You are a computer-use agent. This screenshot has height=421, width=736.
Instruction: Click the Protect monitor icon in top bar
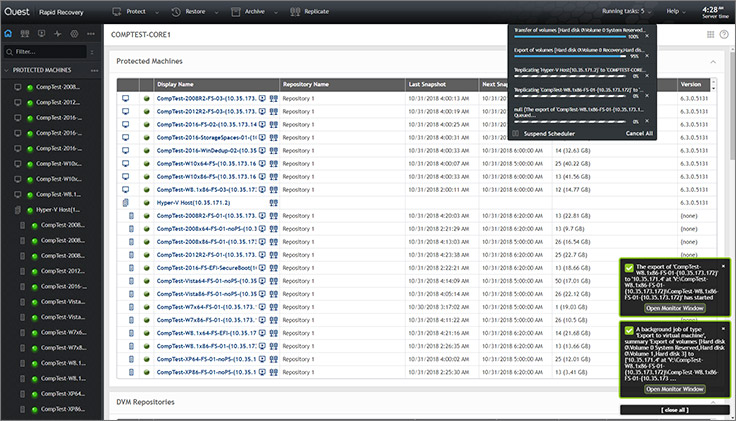click(x=117, y=12)
